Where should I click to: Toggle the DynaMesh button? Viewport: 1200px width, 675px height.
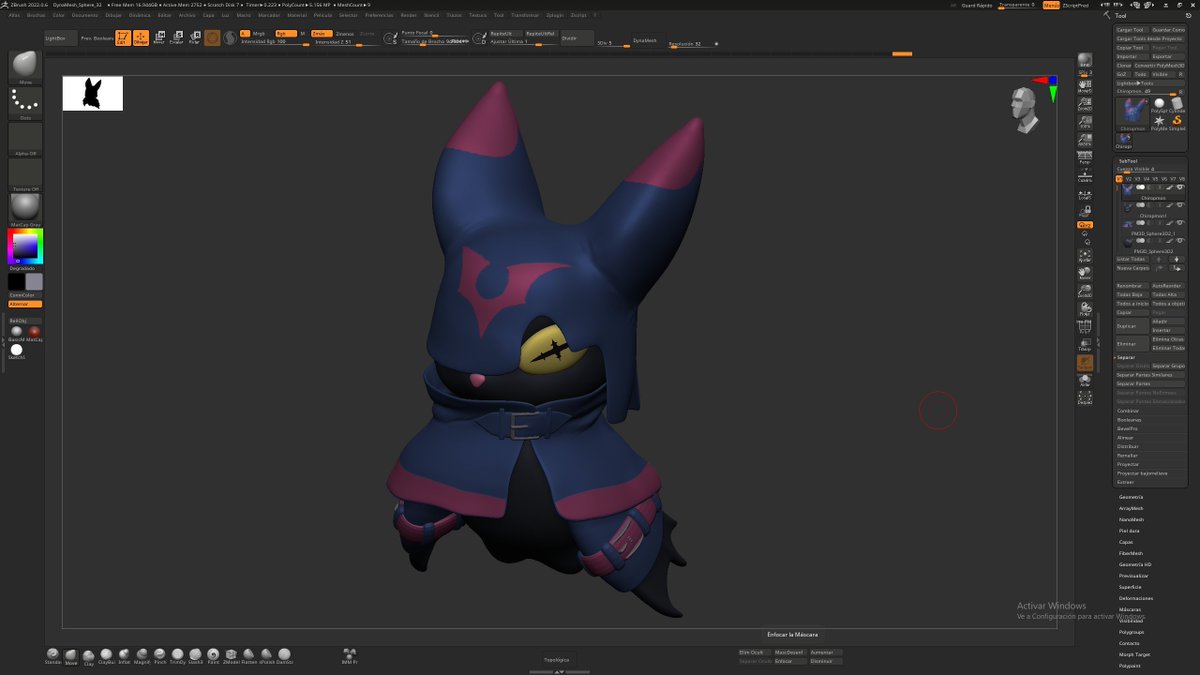tap(645, 40)
